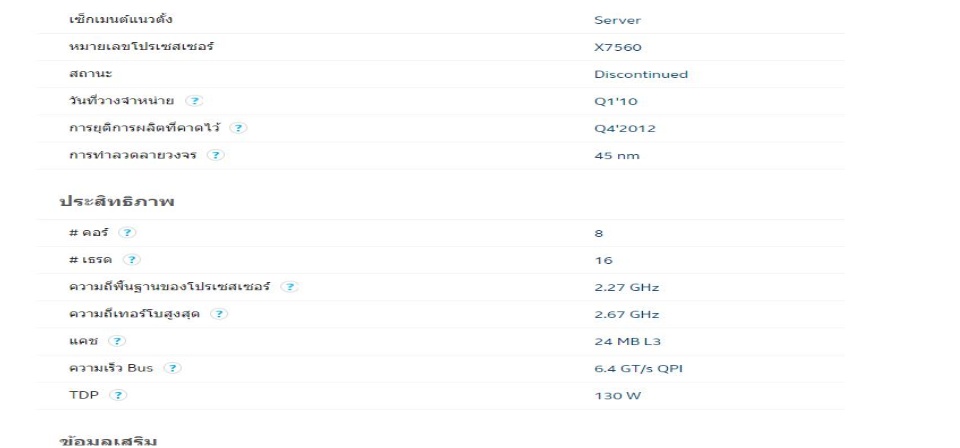
Task: Click help icon next to วันที่วางจำหน่าย
Action: (x=194, y=101)
